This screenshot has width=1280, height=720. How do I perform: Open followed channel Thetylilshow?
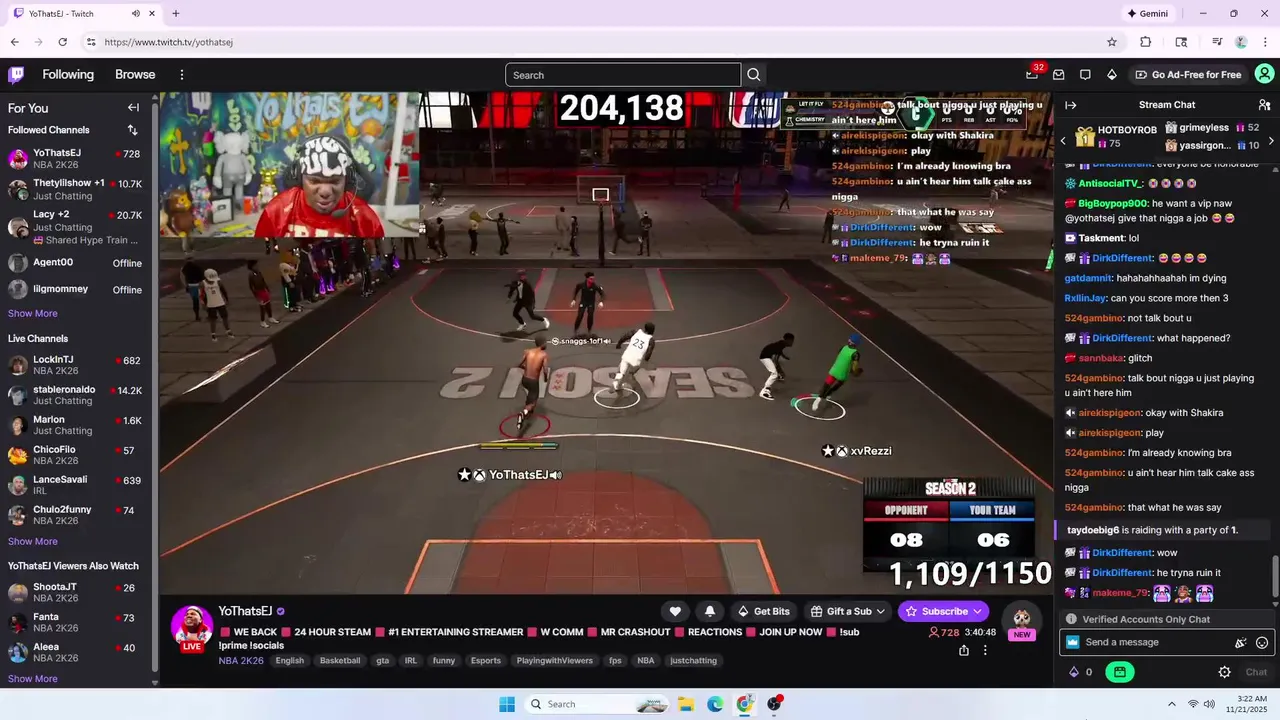click(76, 189)
